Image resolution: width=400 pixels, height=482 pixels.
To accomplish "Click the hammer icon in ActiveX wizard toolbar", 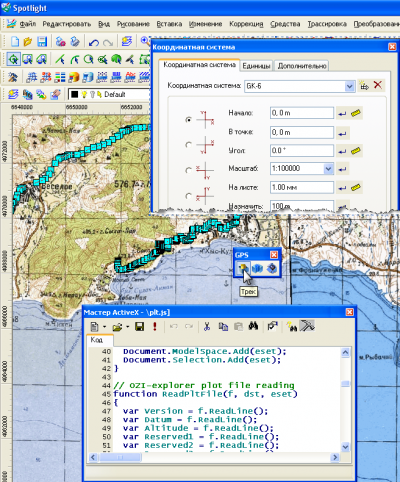I will pyautogui.click(x=307, y=326).
